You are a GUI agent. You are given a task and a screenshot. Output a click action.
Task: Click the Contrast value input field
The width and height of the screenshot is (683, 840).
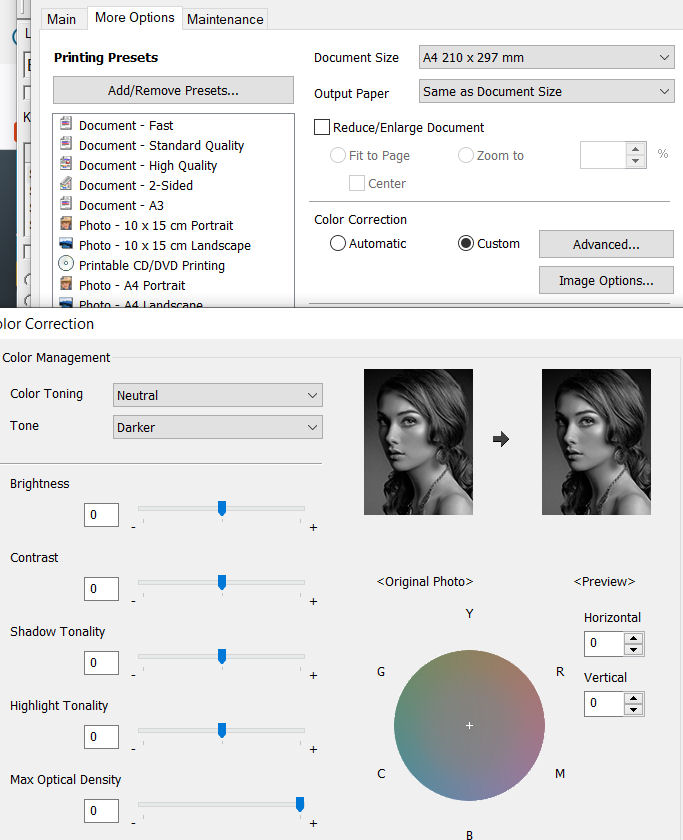point(102,589)
